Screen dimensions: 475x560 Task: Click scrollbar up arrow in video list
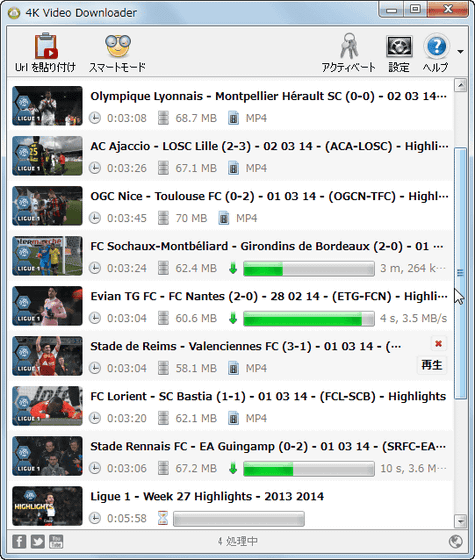point(461,85)
